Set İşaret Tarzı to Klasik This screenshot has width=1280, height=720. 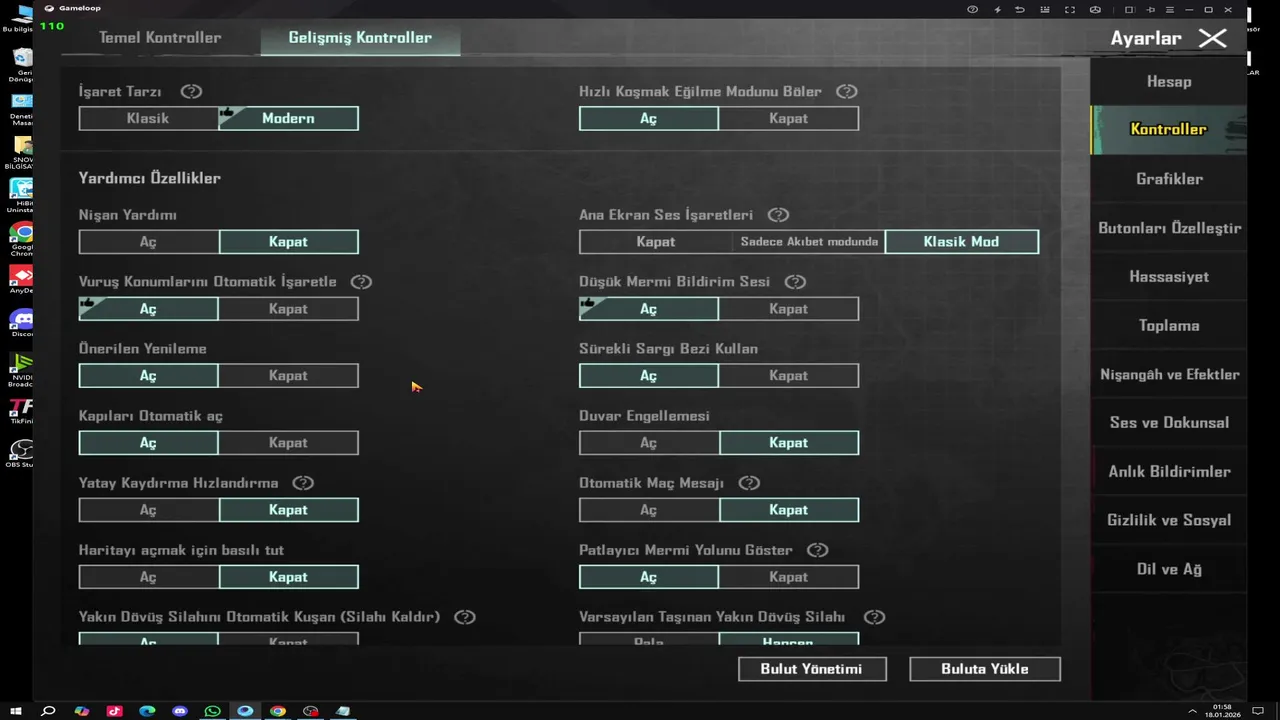coord(148,118)
